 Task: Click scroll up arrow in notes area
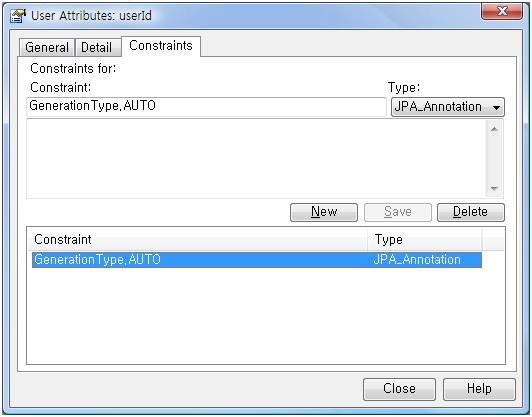coord(494,129)
